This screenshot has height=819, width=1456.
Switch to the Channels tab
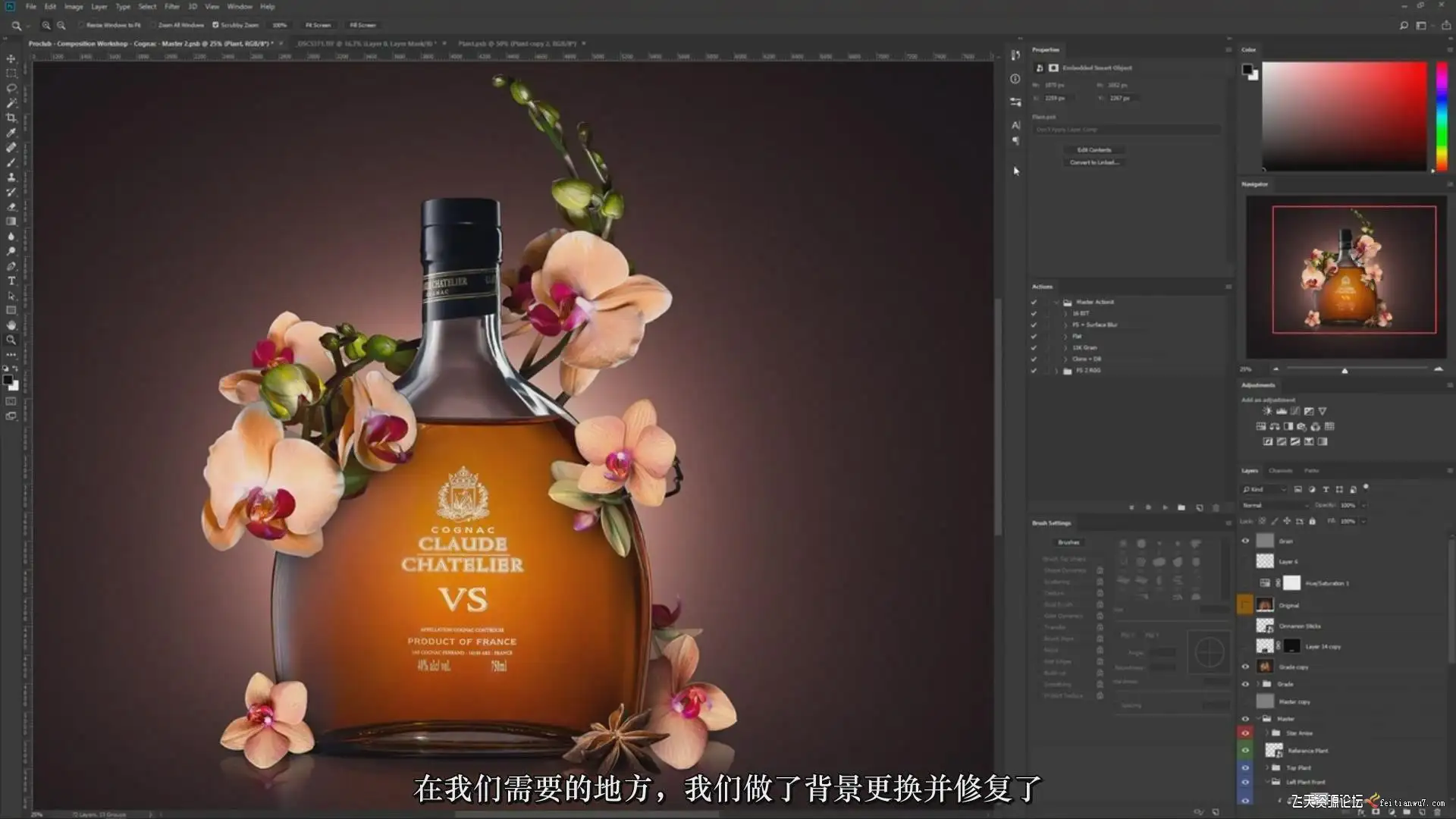[1280, 471]
